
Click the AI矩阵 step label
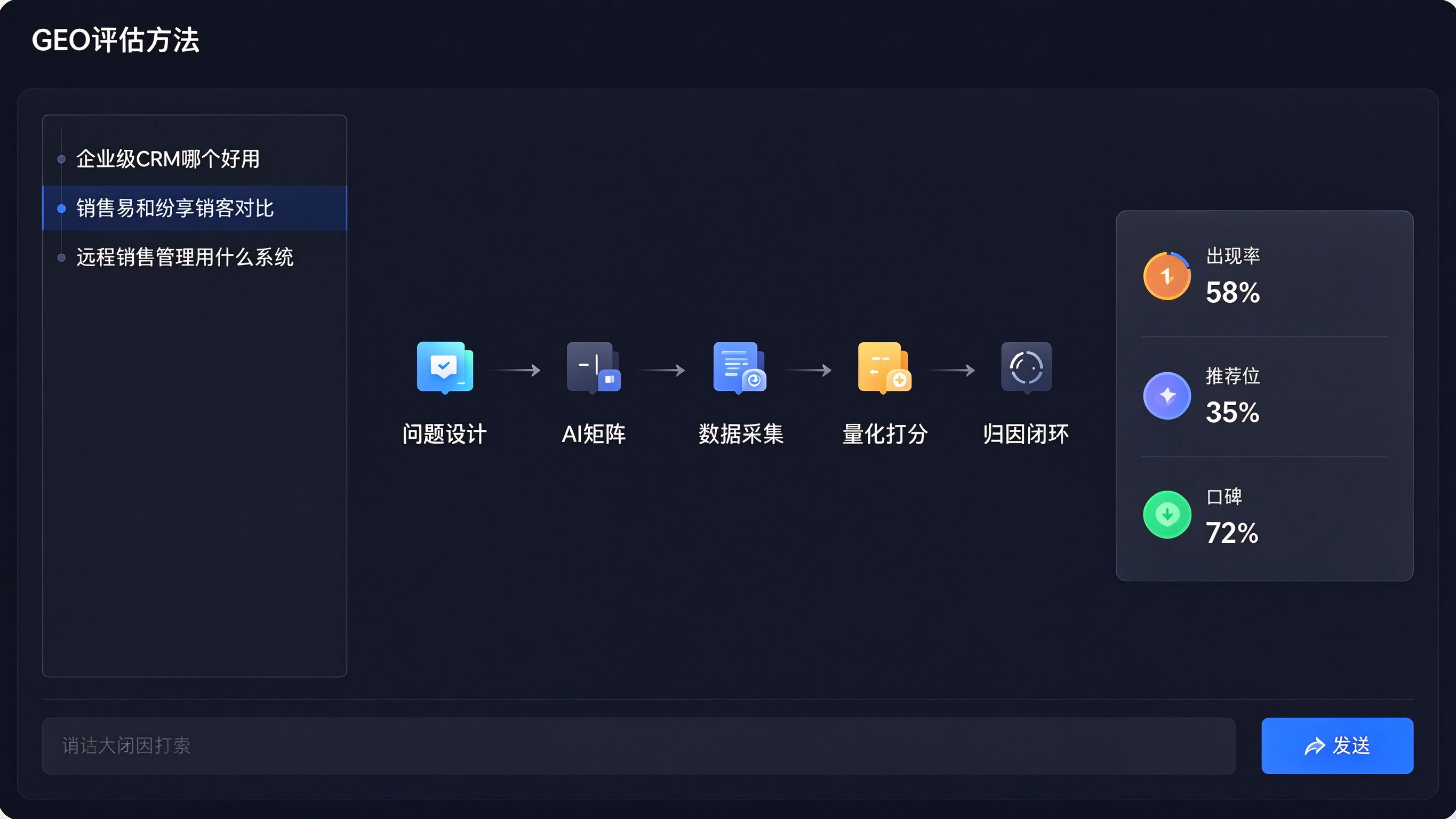[x=594, y=434]
